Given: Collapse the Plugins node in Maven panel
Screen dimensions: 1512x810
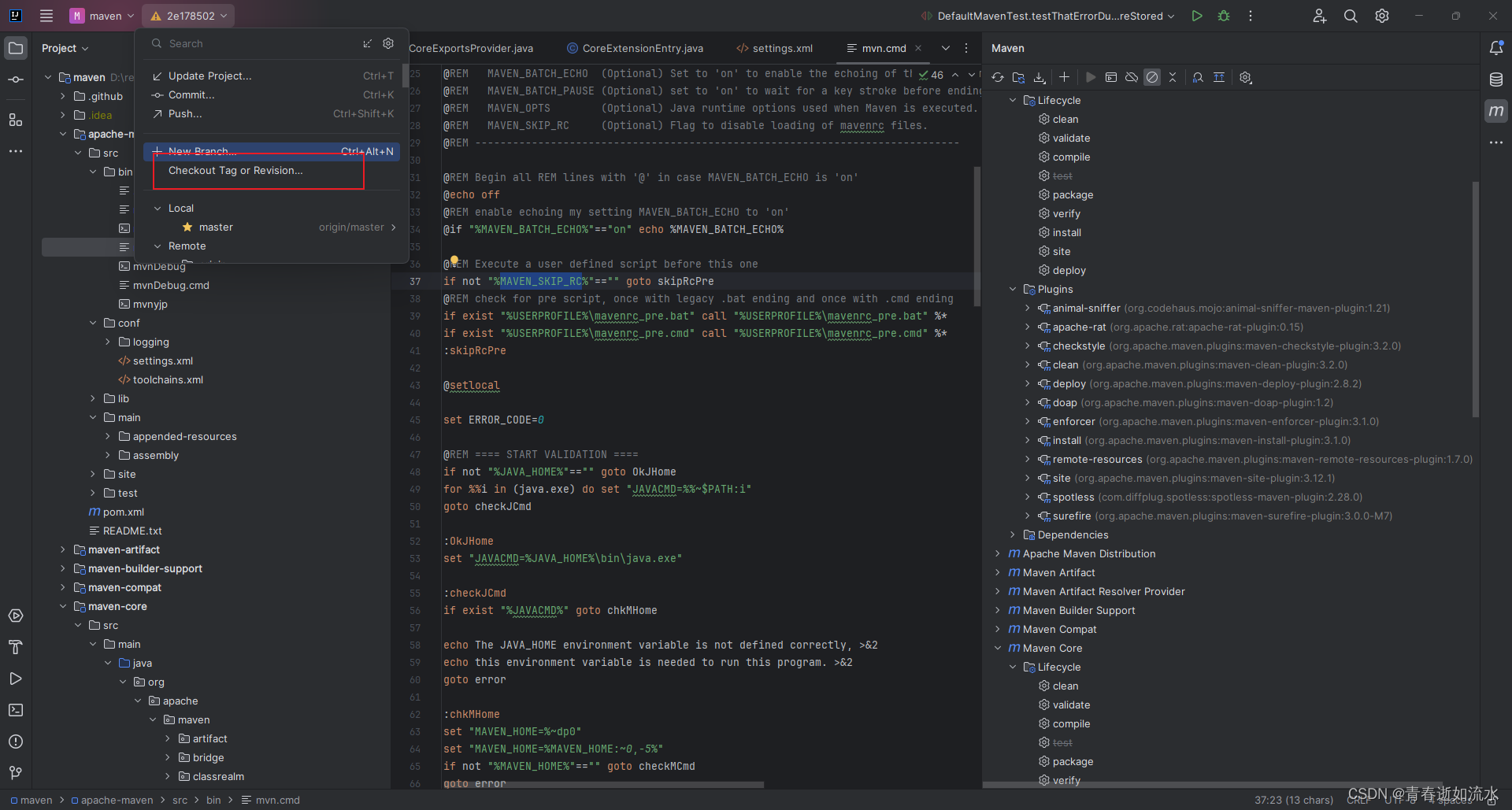Looking at the screenshot, I should tap(1013, 290).
